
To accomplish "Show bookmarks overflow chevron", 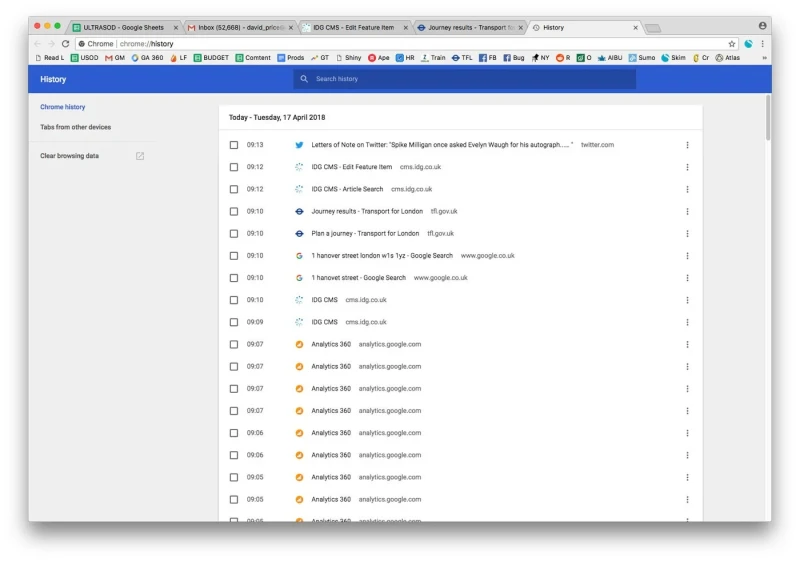I will click(x=764, y=58).
